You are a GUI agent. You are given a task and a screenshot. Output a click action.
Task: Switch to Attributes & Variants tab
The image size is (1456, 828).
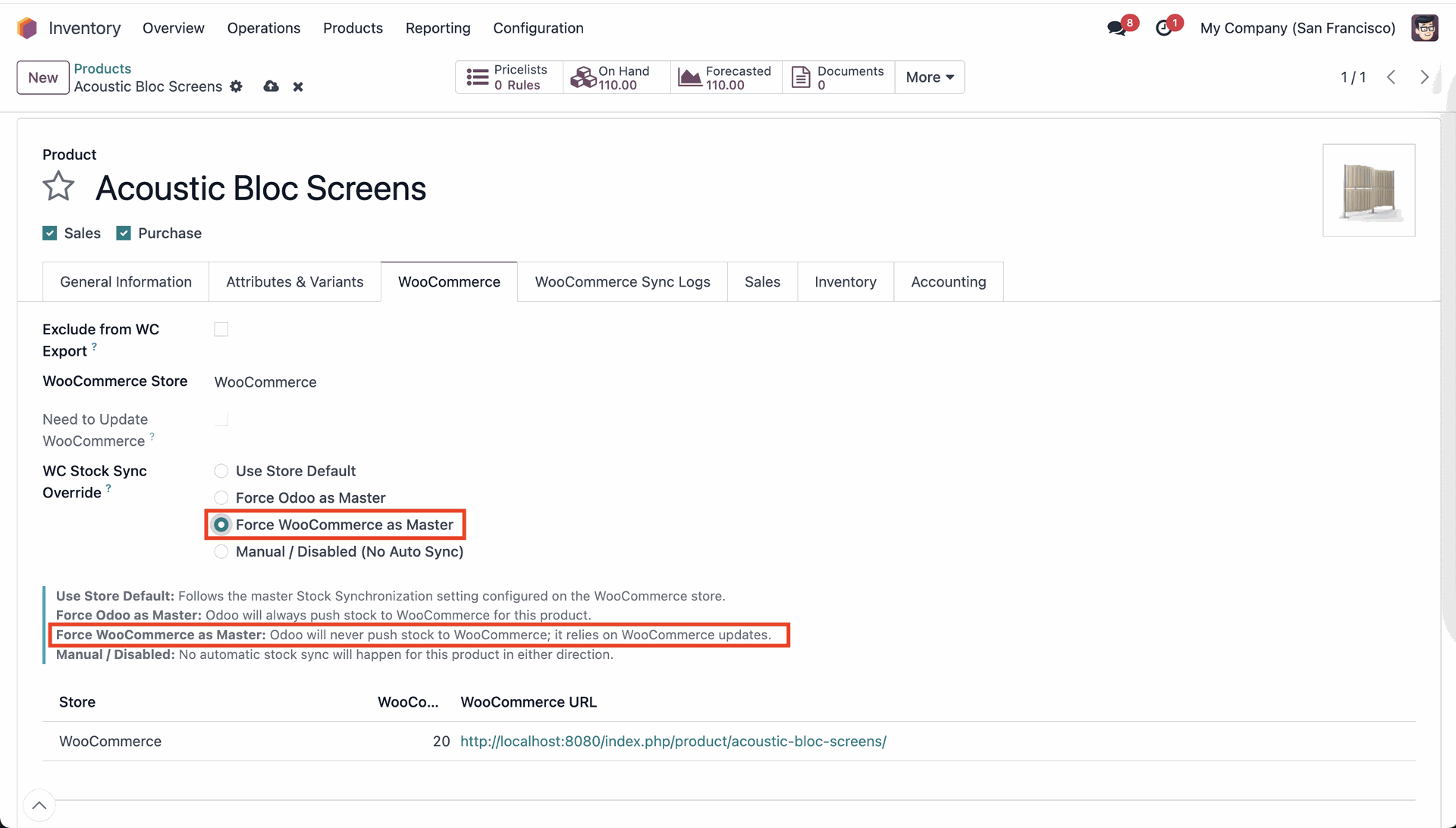point(295,282)
